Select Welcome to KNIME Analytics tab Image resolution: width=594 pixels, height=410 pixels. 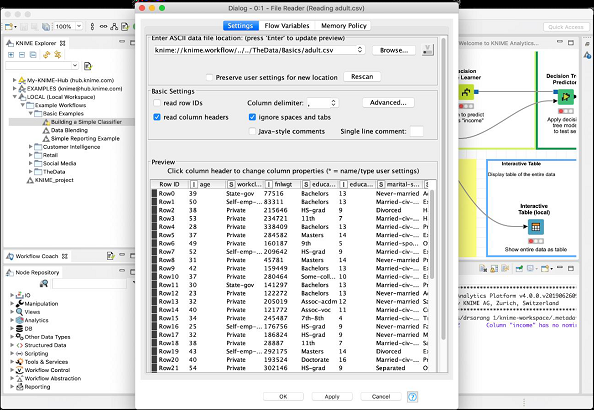499,43
